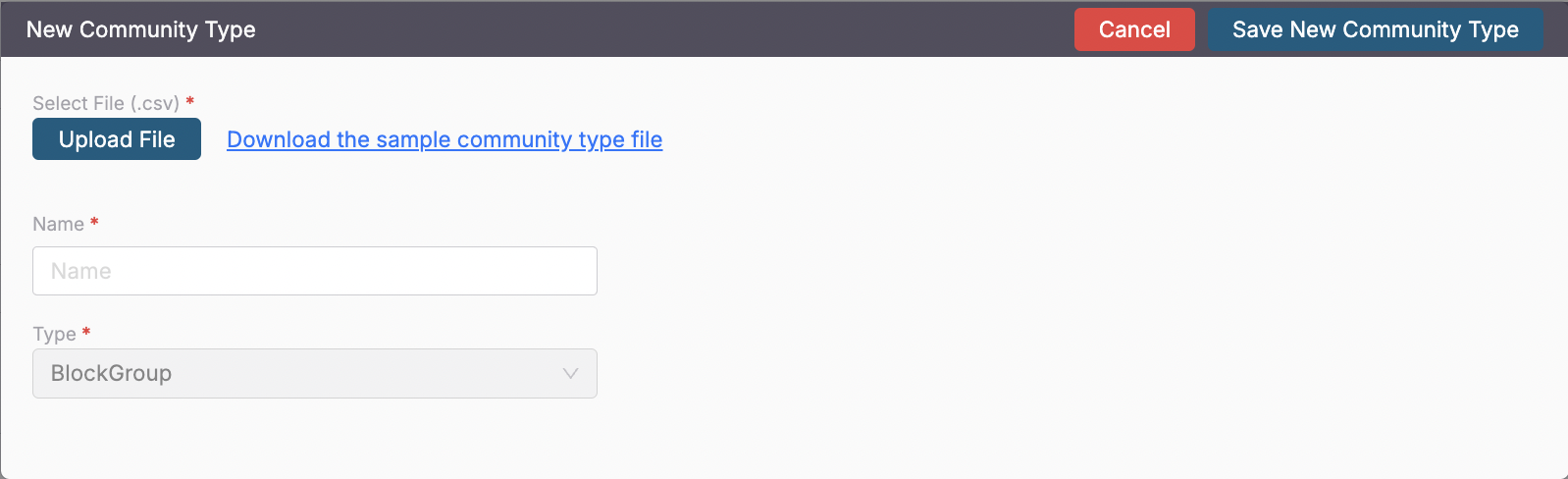Click the red asterisk beside Select File

click(x=190, y=101)
